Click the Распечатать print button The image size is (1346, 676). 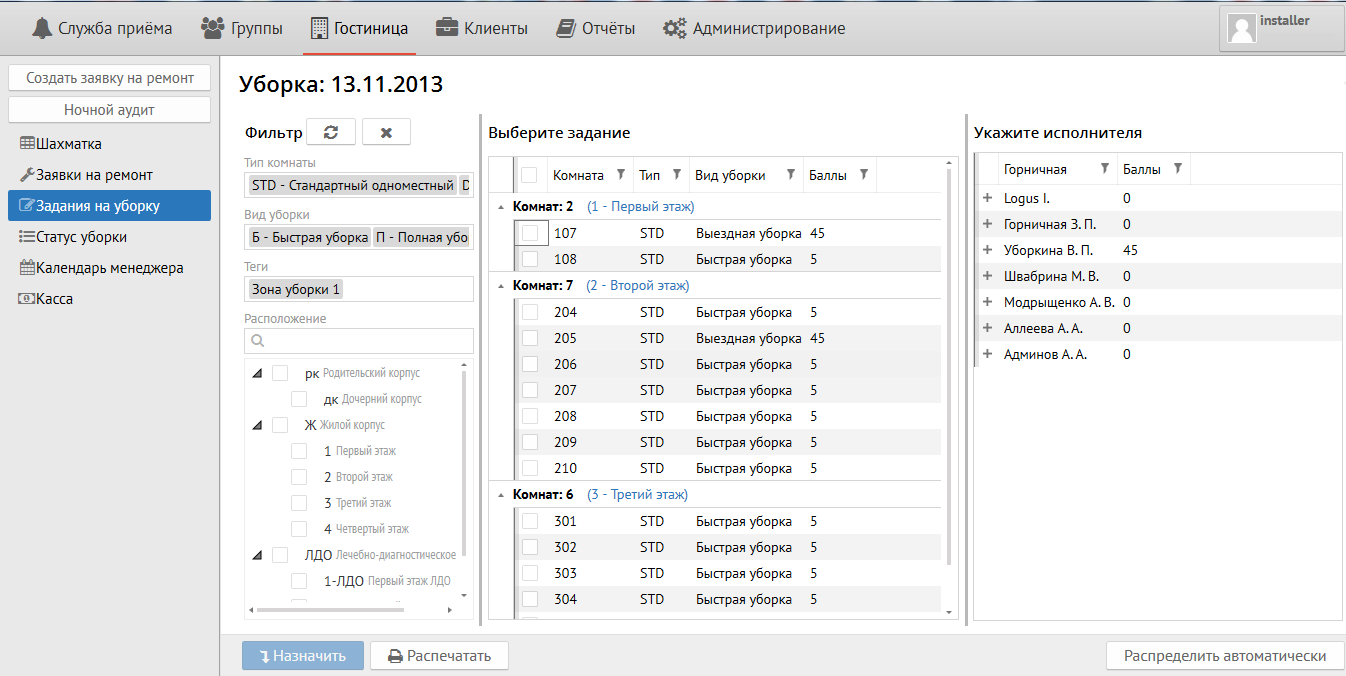[439, 656]
